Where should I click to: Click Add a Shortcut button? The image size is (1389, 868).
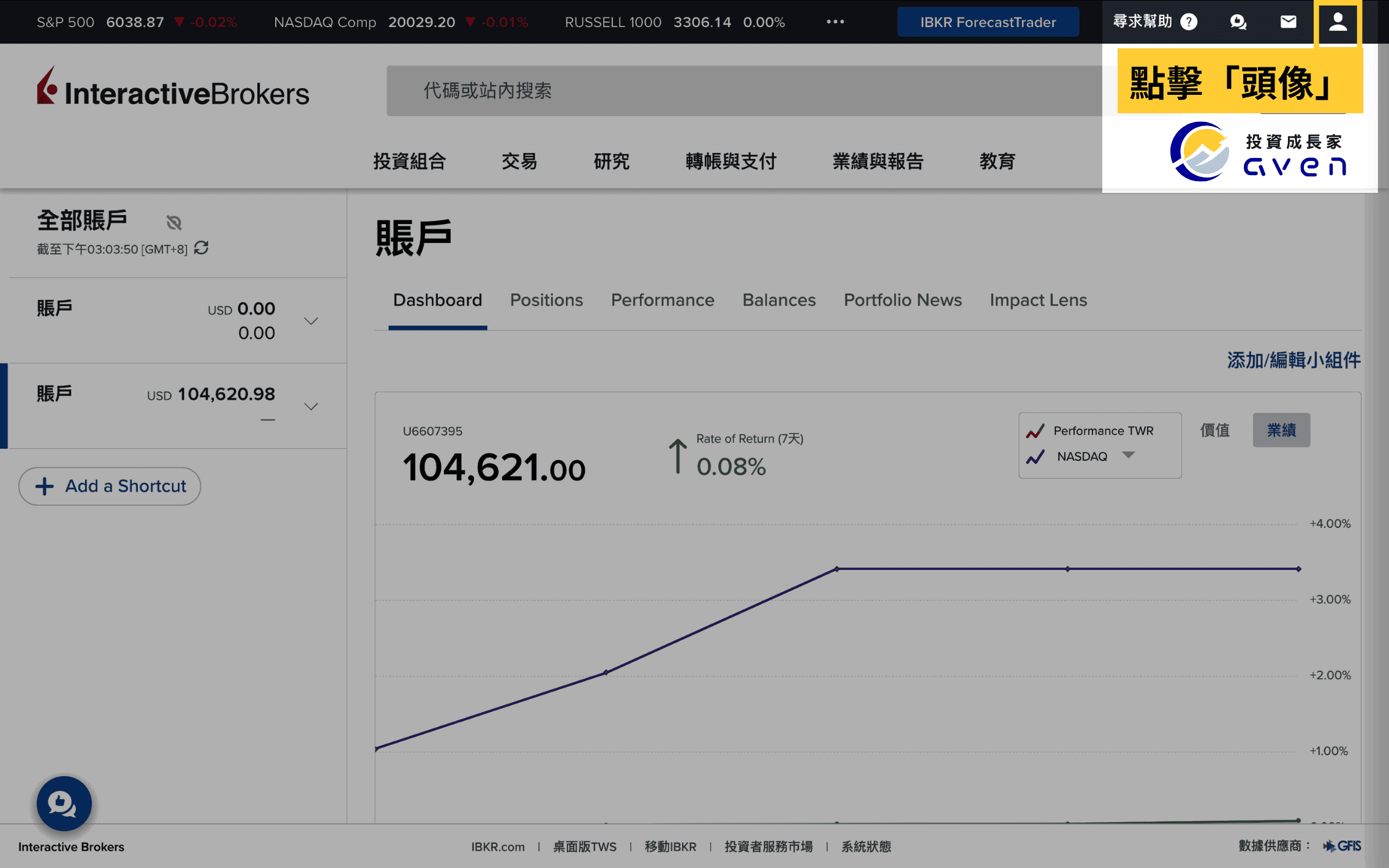click(110, 486)
